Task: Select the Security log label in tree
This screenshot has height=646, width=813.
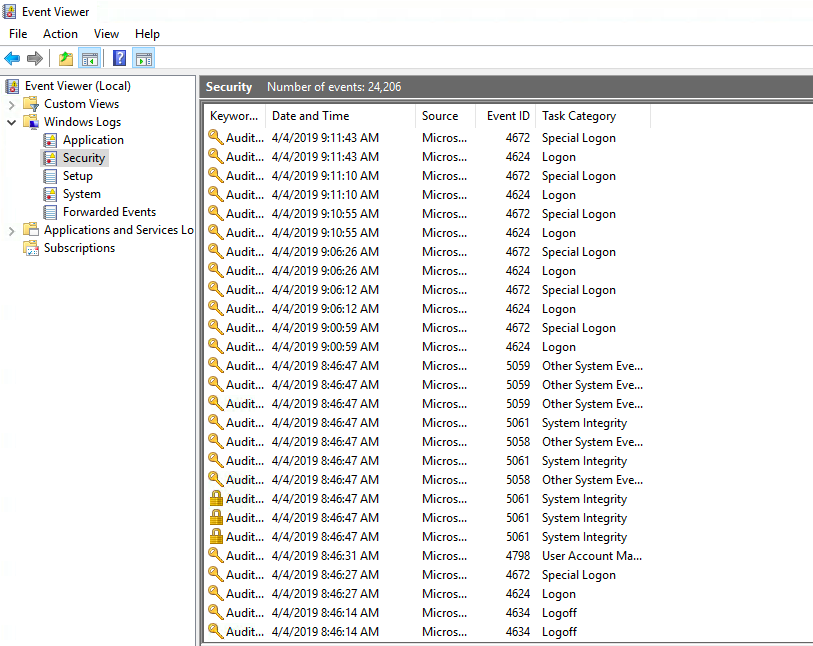Action: [84, 158]
